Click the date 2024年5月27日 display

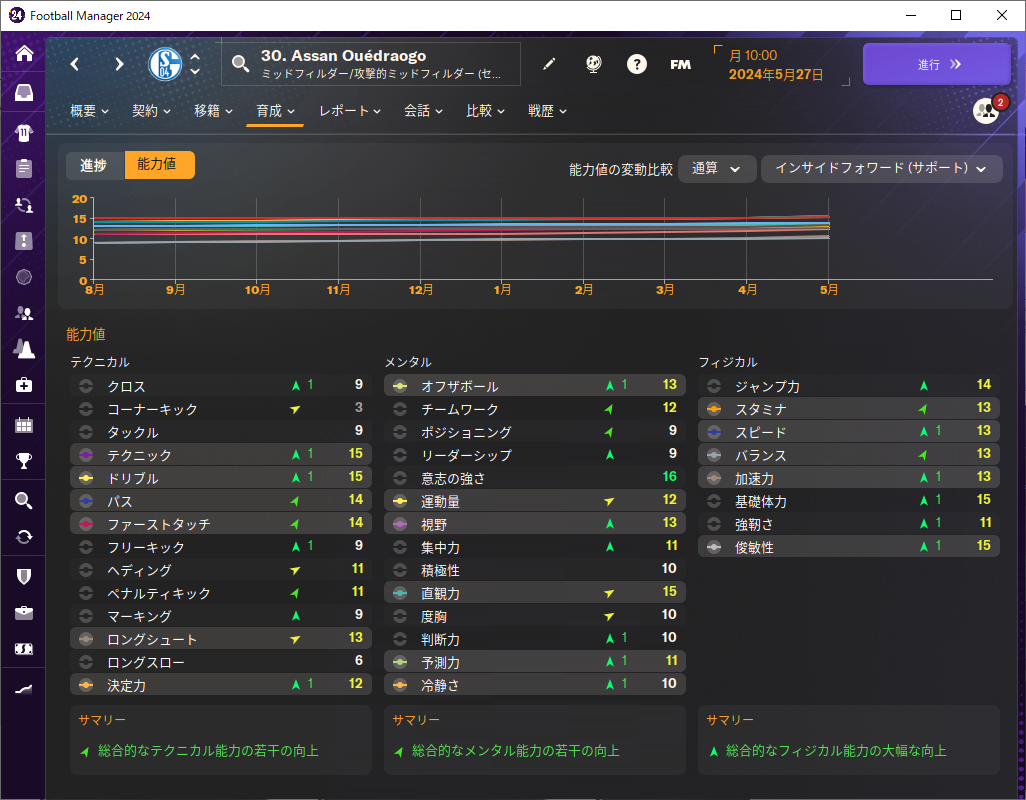point(776,75)
